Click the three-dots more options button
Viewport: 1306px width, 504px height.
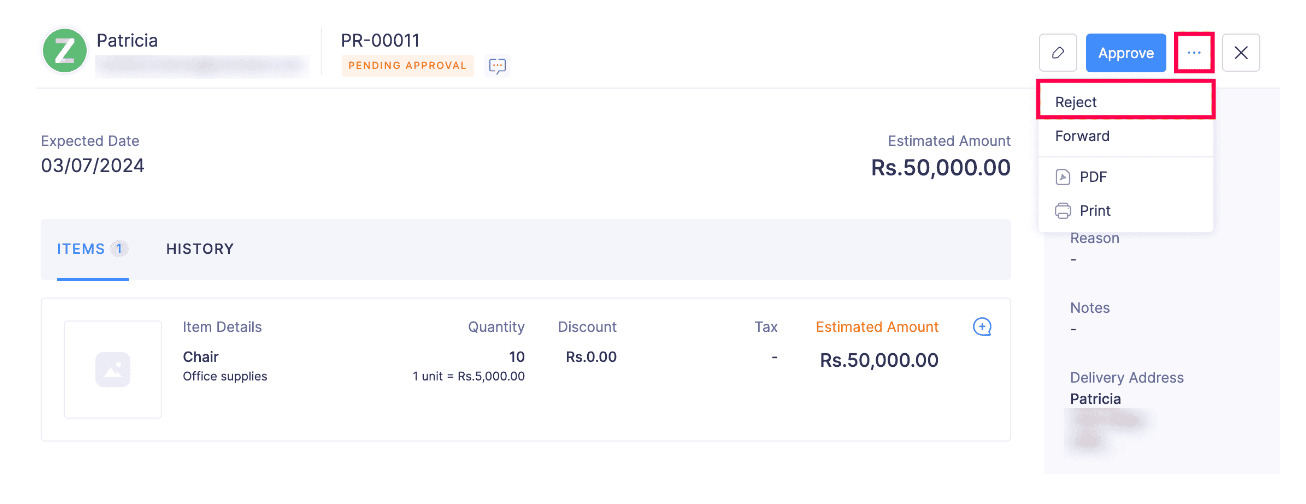coord(1194,53)
